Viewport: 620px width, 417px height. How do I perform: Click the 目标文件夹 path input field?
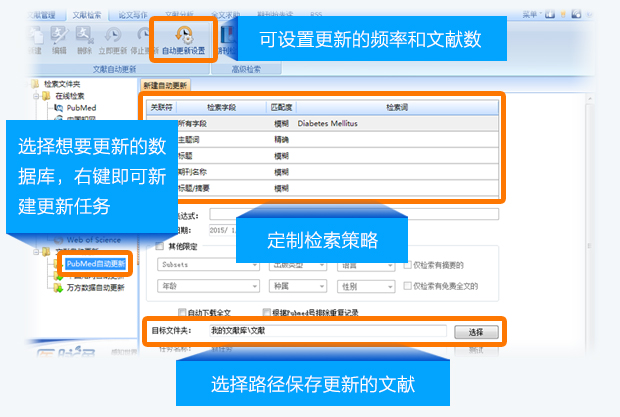(328, 331)
